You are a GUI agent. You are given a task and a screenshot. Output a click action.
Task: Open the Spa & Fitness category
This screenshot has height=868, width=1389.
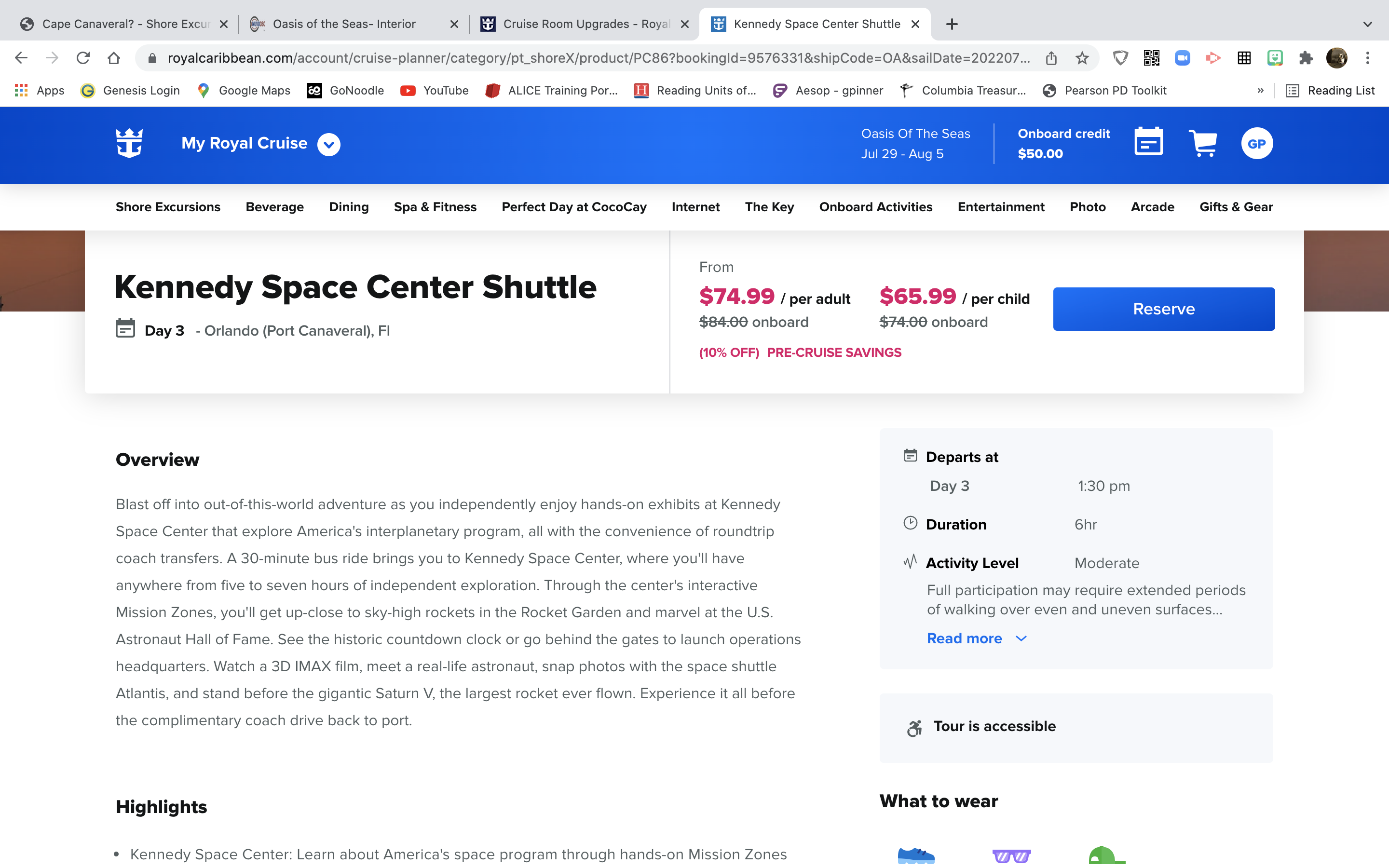tap(435, 207)
